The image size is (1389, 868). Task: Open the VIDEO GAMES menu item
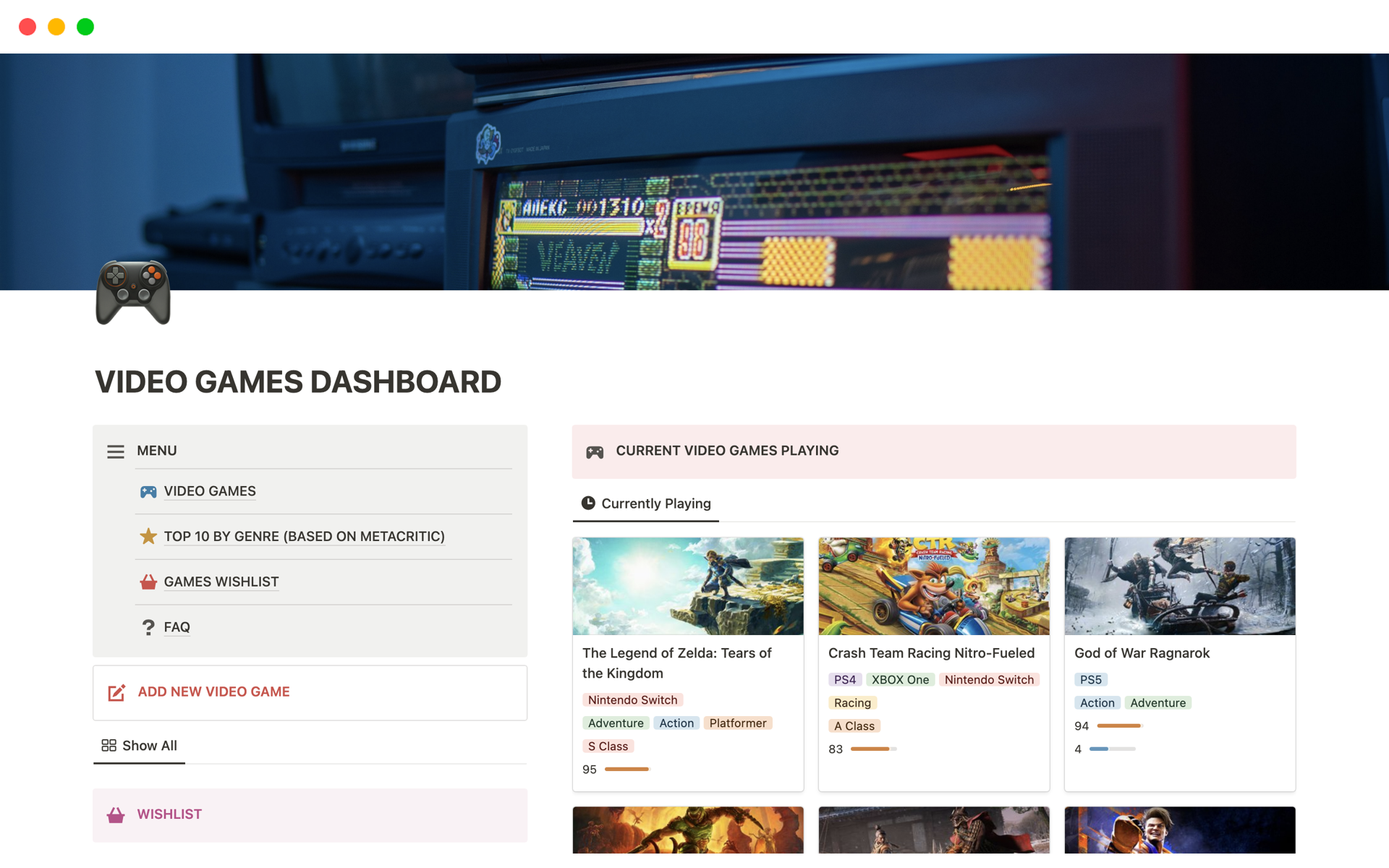tap(210, 490)
